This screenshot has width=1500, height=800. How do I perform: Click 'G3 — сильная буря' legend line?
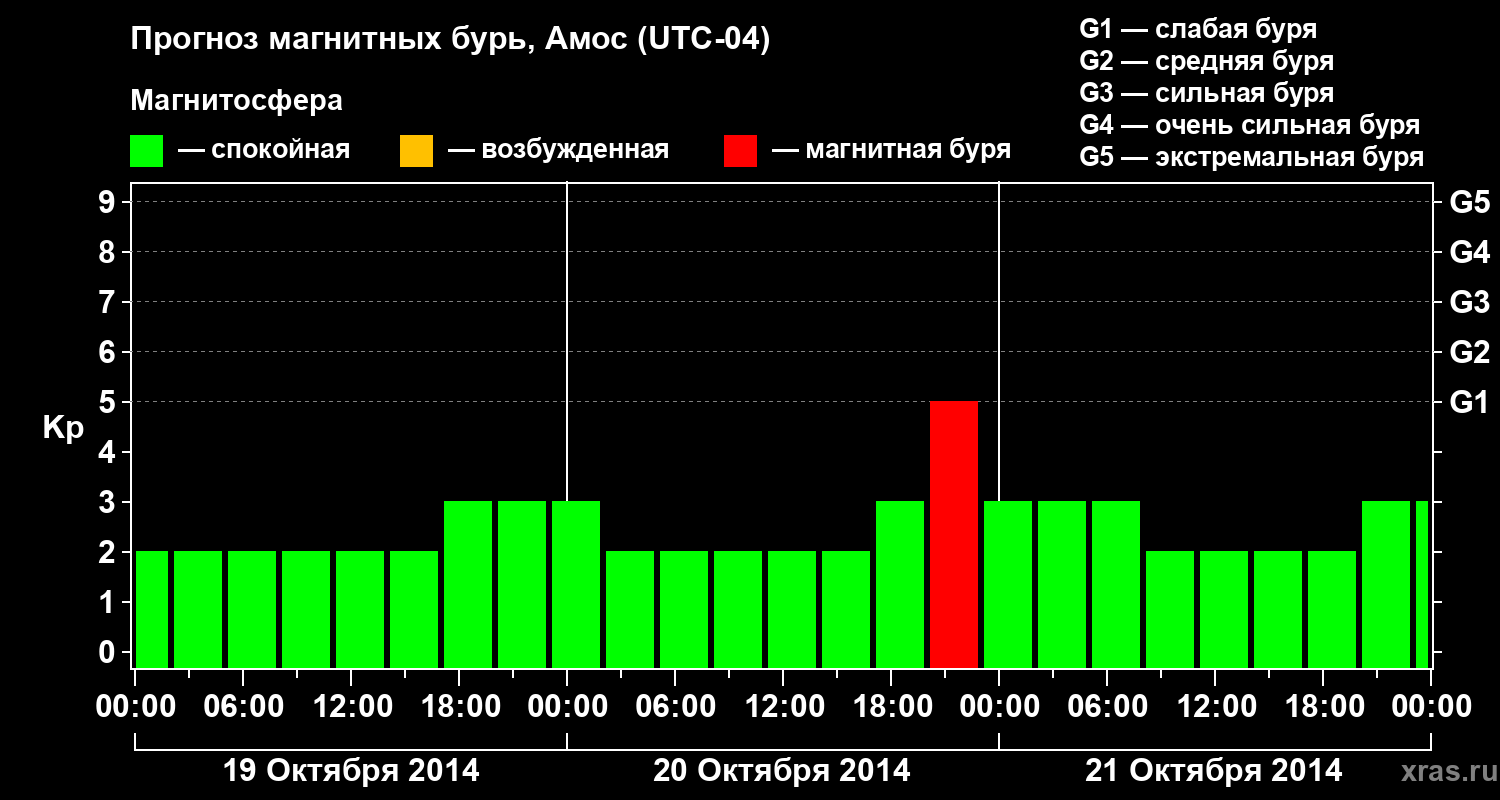(x=1207, y=93)
